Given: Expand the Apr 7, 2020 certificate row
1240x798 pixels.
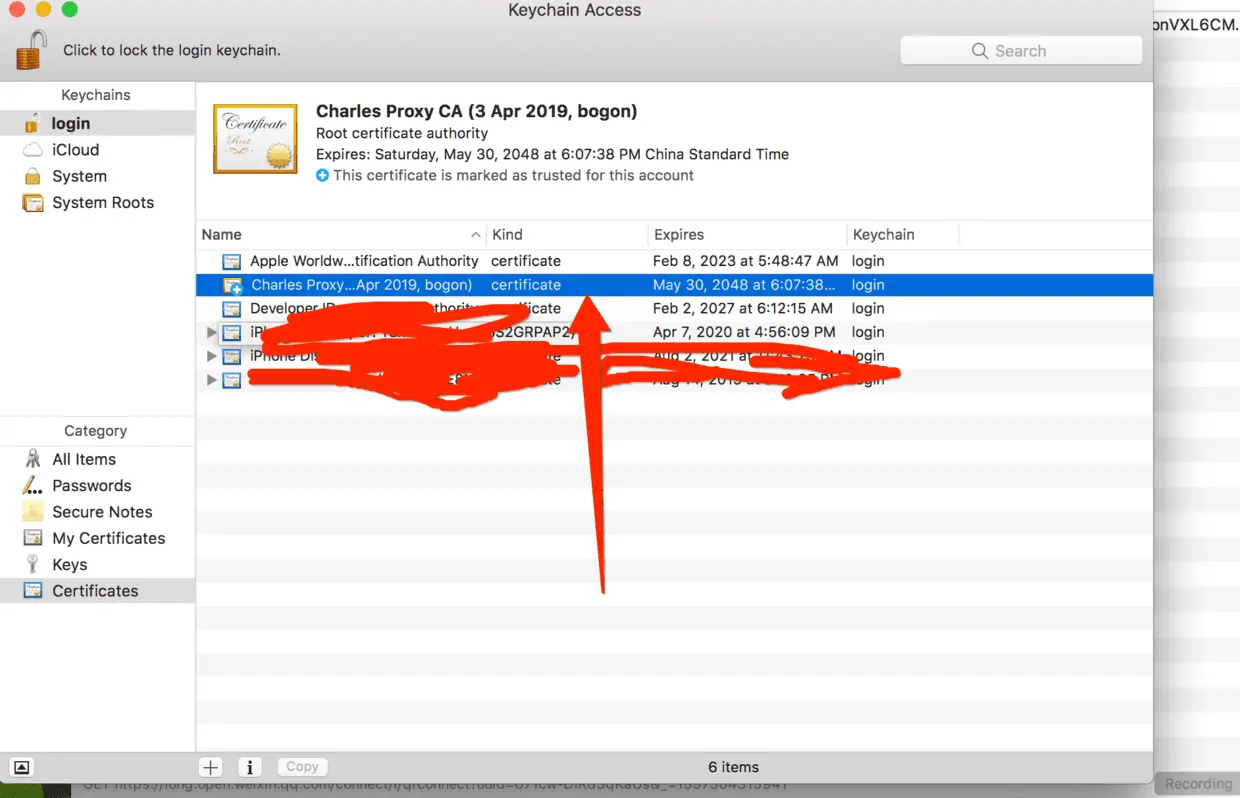Looking at the screenshot, I should (211, 332).
